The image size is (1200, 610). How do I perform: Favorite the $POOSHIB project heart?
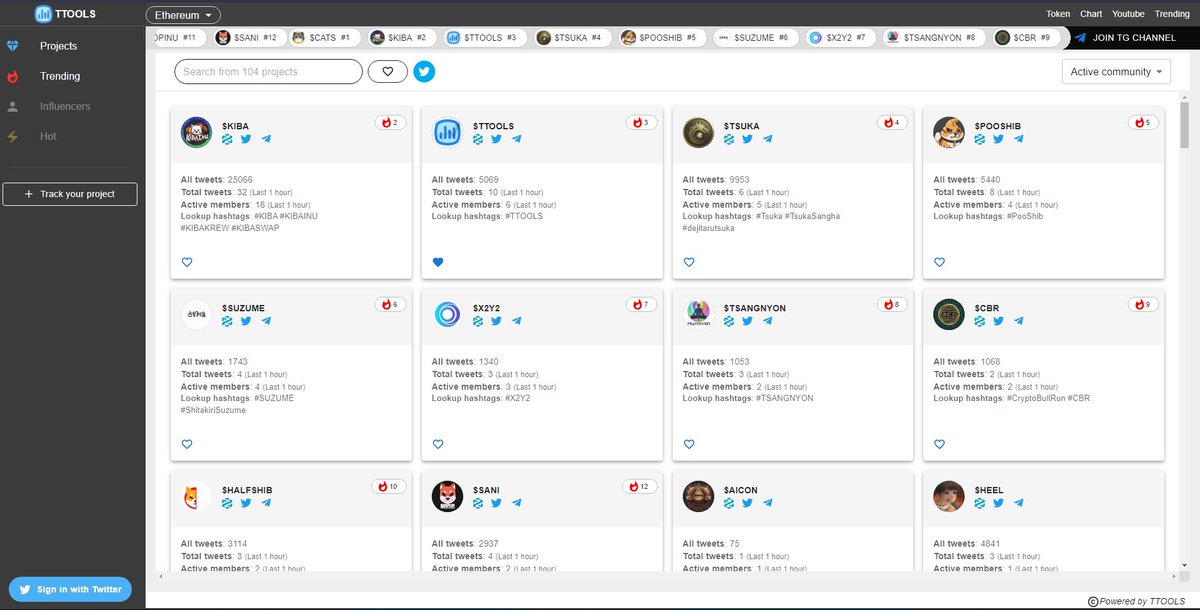click(939, 263)
